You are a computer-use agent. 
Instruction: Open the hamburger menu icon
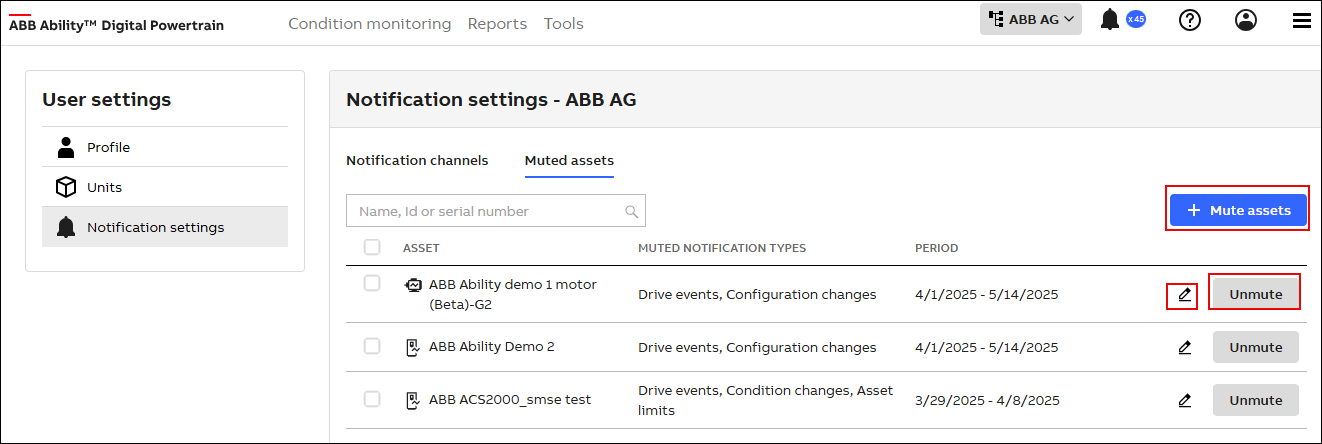tap(1301, 20)
